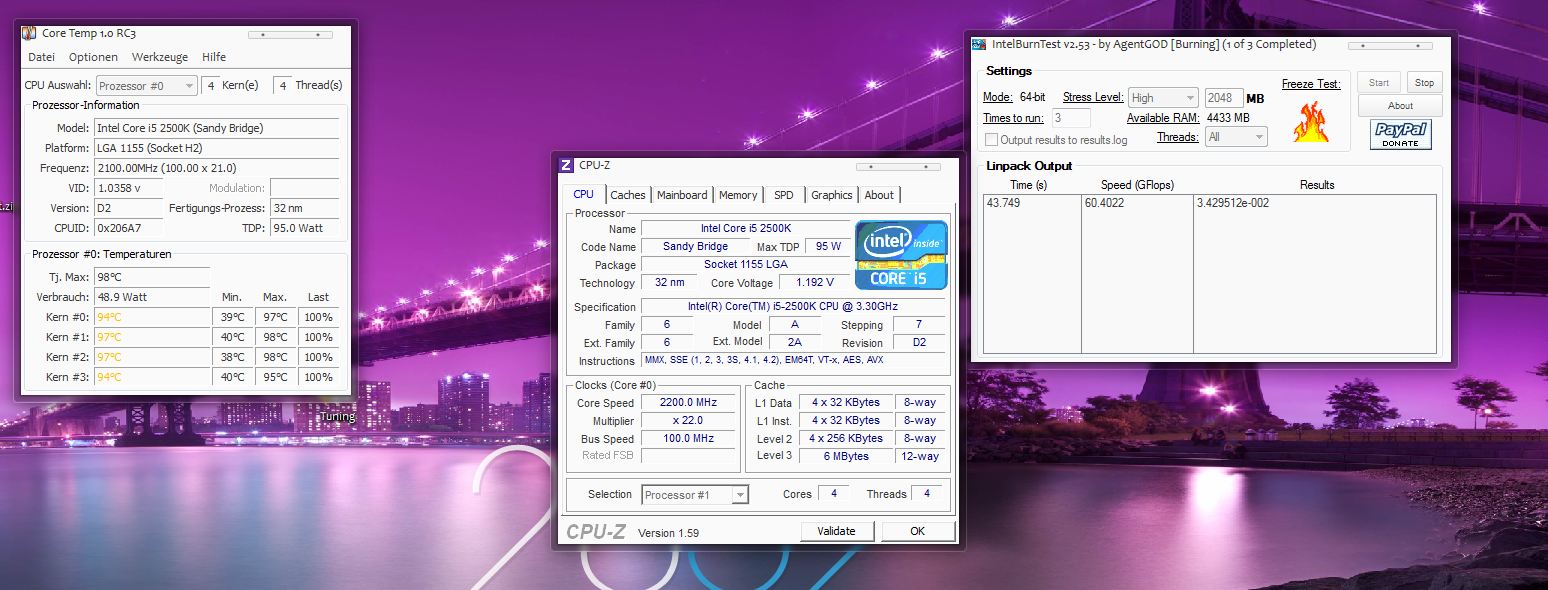Viewport: 1548px width, 590px height.
Task: Switch to the About tab in CPU-Z
Action: tap(879, 195)
